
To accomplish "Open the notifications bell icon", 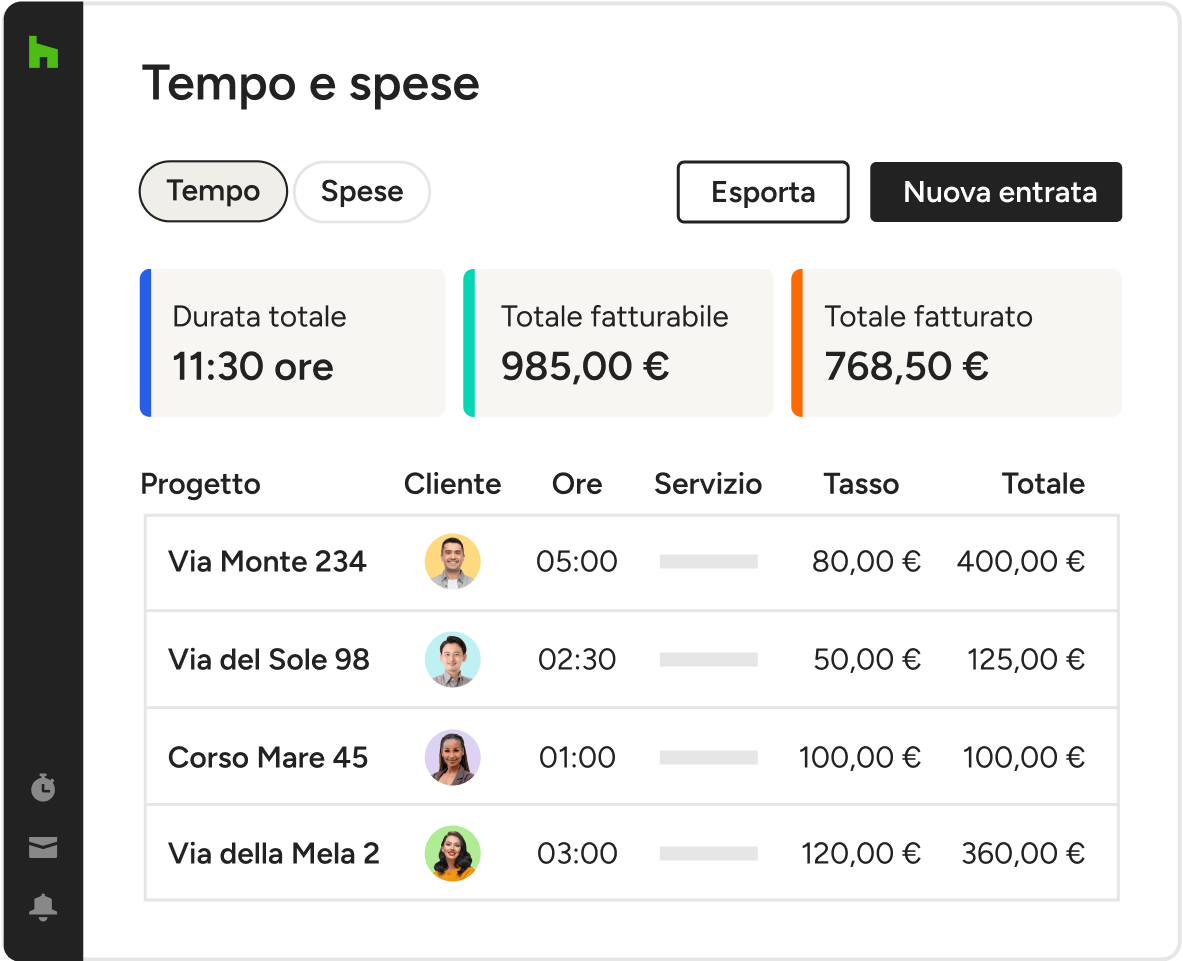I will click(43, 907).
